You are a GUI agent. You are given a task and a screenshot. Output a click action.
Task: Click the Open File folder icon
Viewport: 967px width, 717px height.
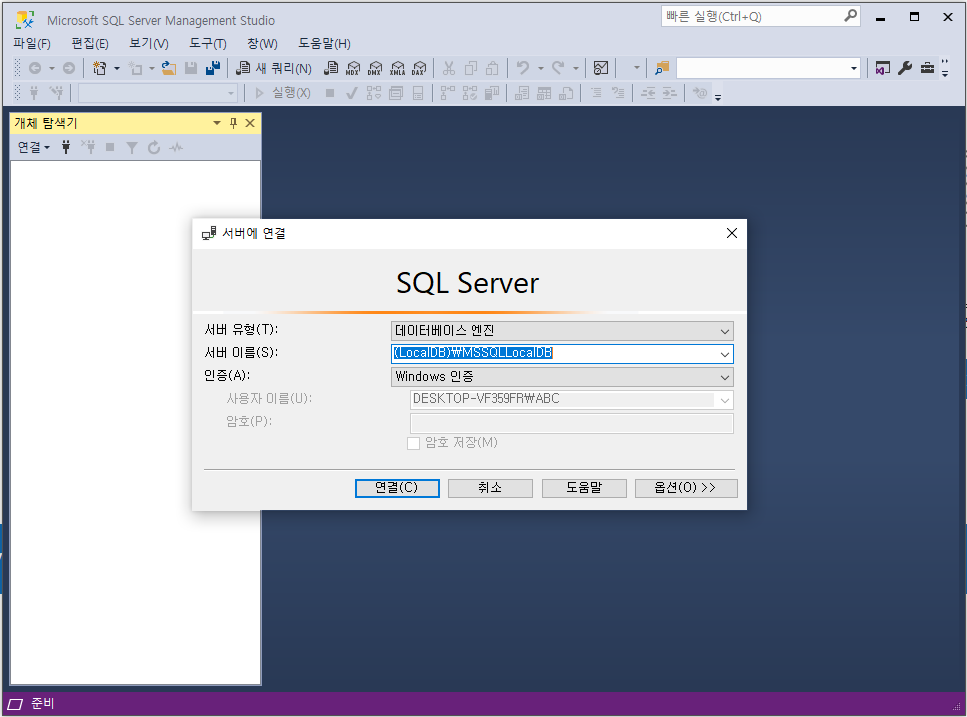coord(168,68)
